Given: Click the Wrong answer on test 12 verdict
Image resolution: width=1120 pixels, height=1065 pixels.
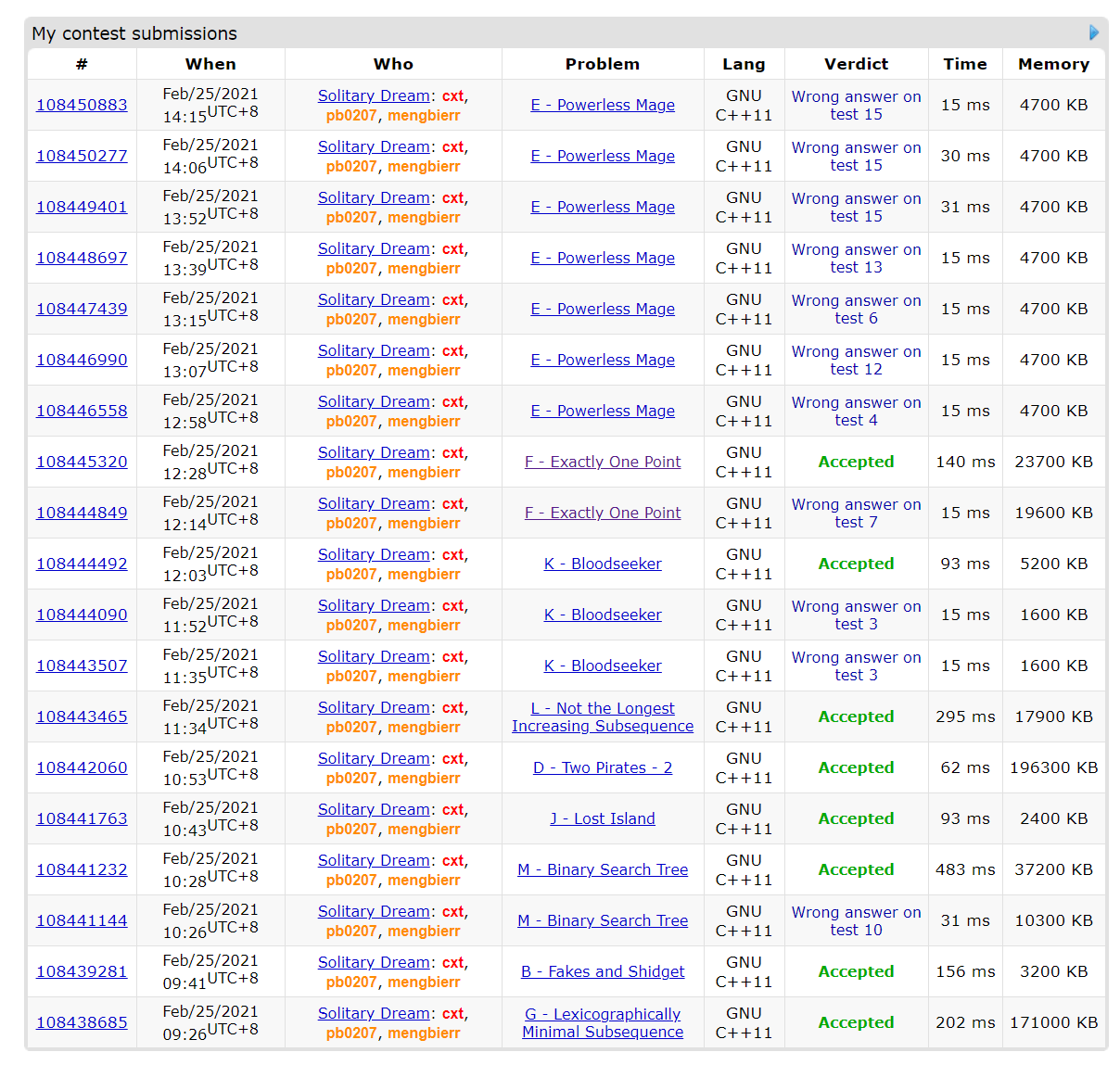Looking at the screenshot, I should click(x=856, y=360).
